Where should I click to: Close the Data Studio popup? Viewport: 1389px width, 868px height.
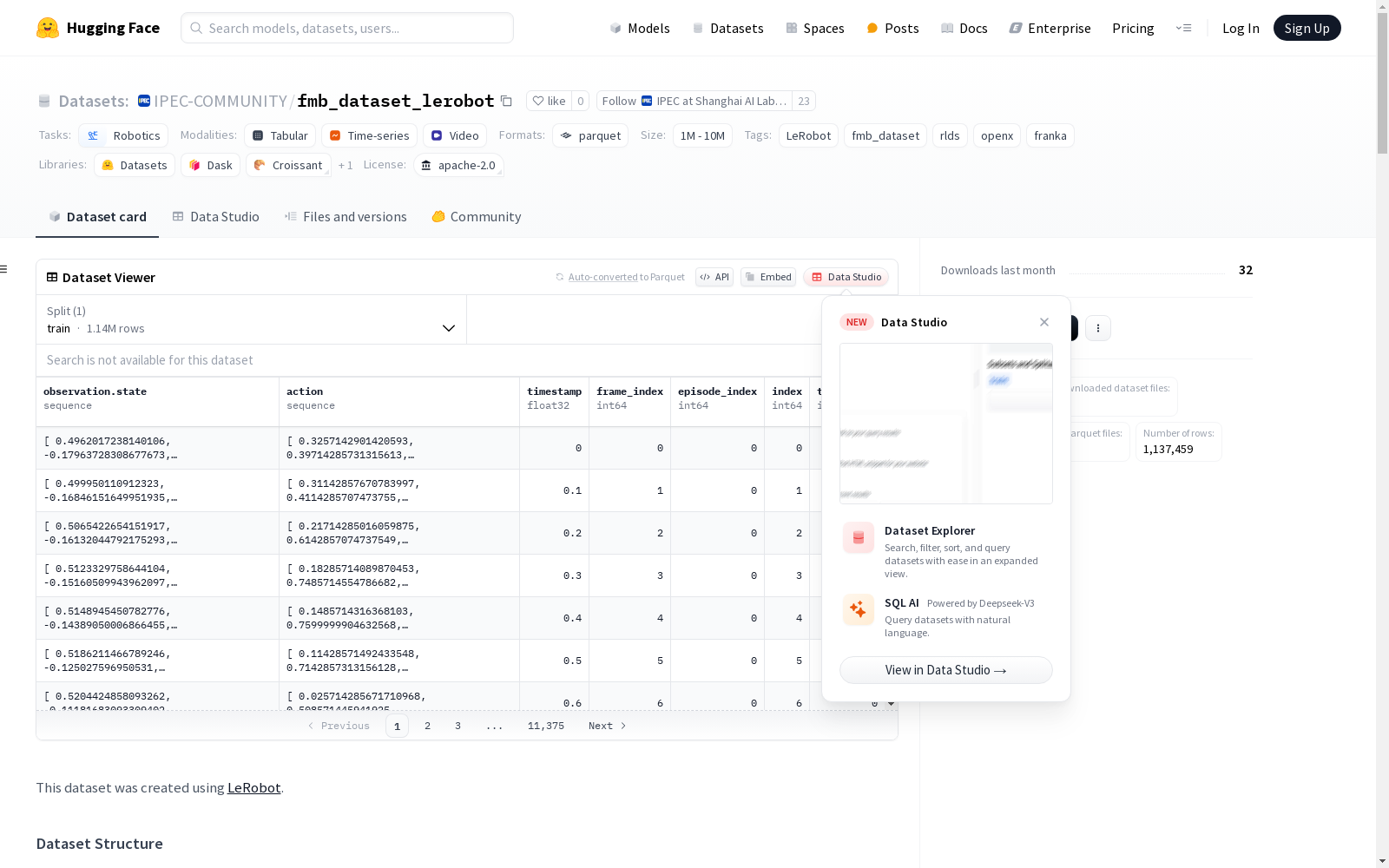tap(1044, 322)
